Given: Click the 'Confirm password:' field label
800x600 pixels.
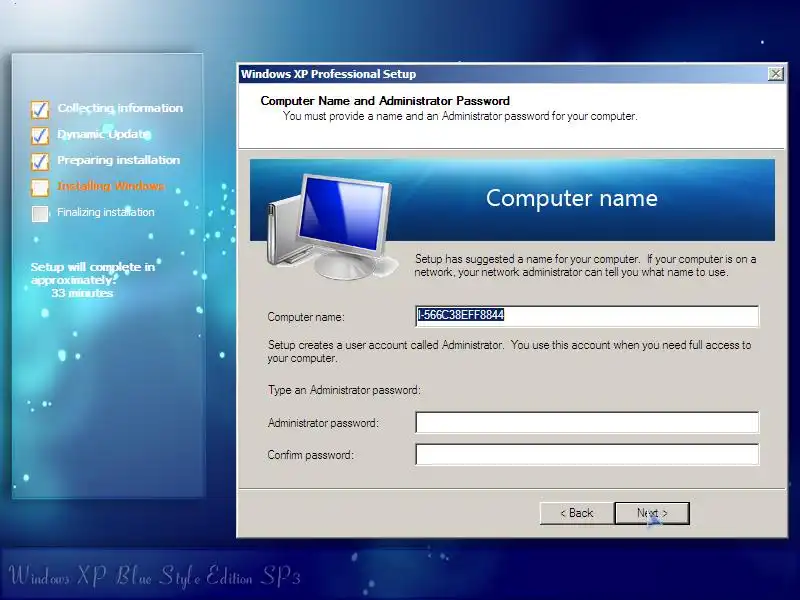Looking at the screenshot, I should 311,455.
